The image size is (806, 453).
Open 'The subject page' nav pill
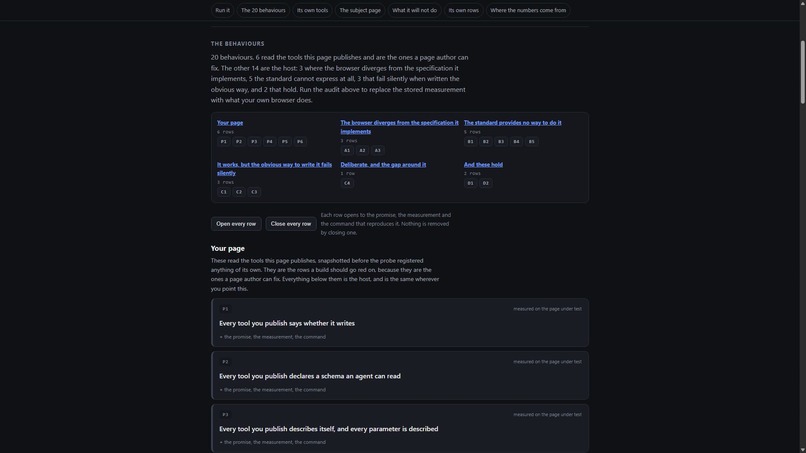pyautogui.click(x=360, y=10)
